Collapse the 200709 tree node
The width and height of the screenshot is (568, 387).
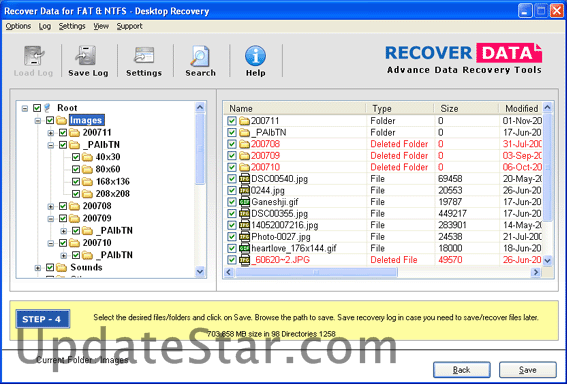pyautogui.click(x=51, y=219)
